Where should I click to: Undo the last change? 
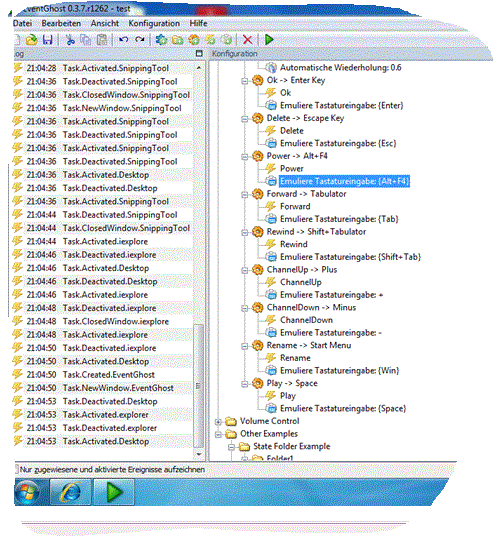point(123,40)
